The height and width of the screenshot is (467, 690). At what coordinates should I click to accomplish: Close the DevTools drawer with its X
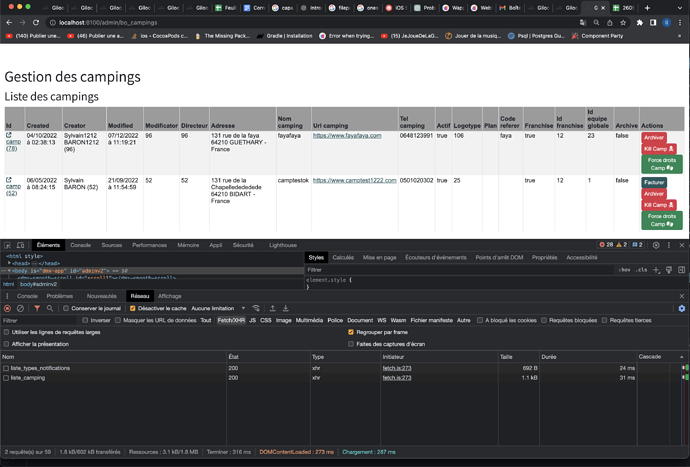click(x=682, y=296)
